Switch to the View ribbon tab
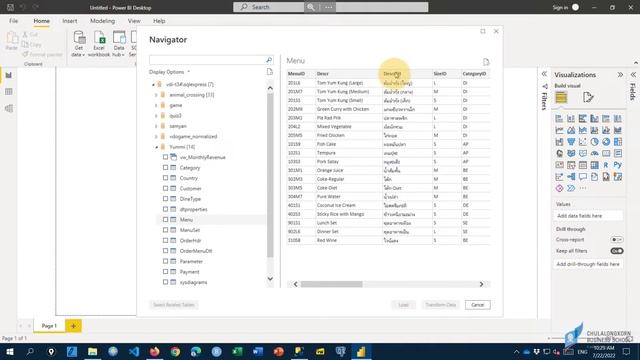The width and height of the screenshot is (640, 360). click(x=134, y=21)
